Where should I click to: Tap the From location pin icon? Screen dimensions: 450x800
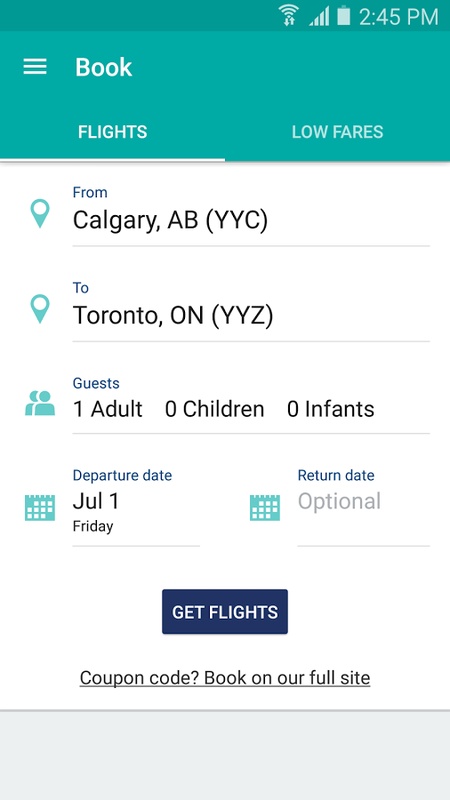click(40, 213)
